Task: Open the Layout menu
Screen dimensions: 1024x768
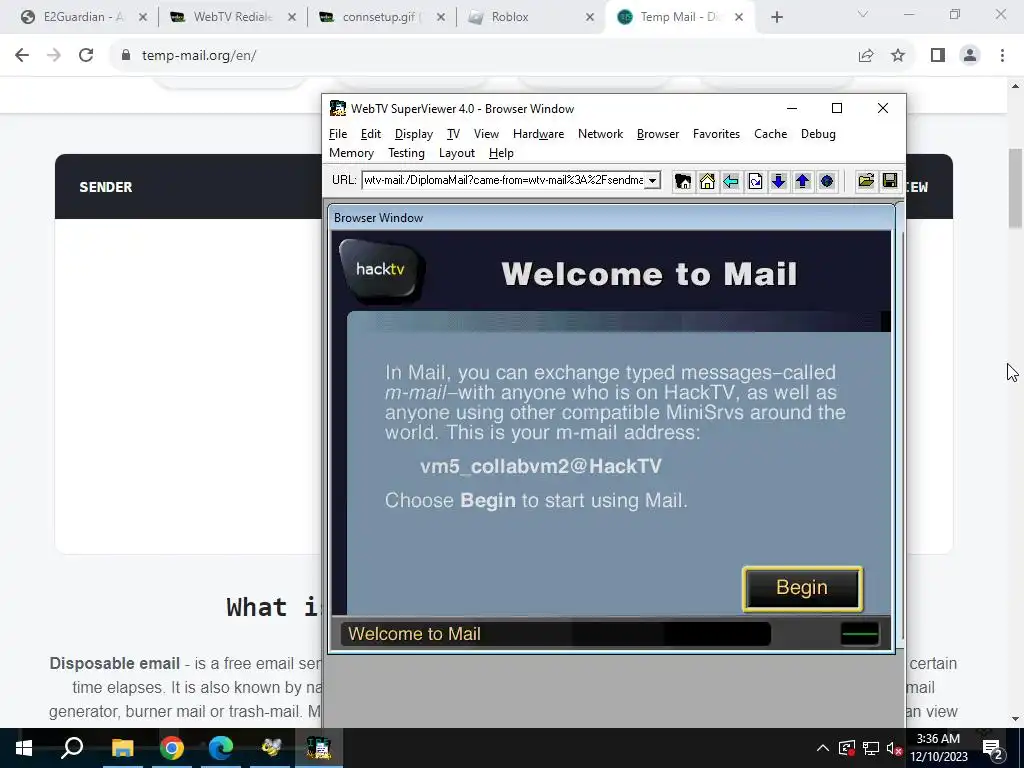Action: [x=456, y=153]
